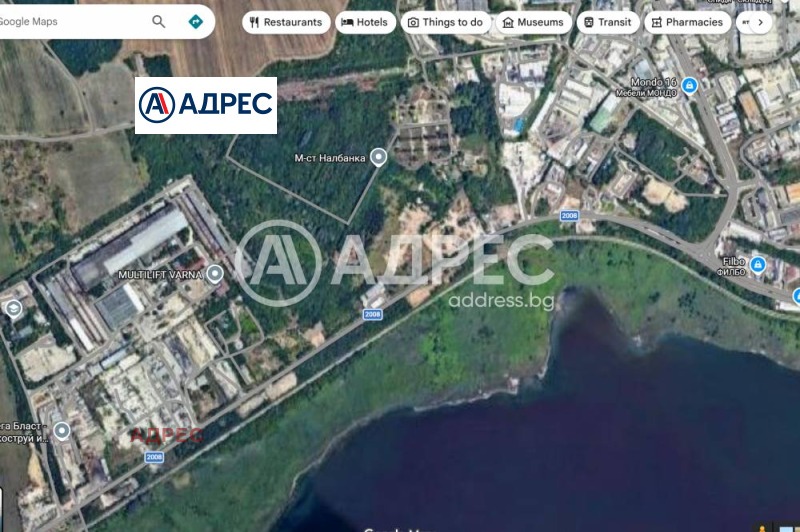
Task: Open the Mondo 16 shopping marker
Action: tap(689, 86)
